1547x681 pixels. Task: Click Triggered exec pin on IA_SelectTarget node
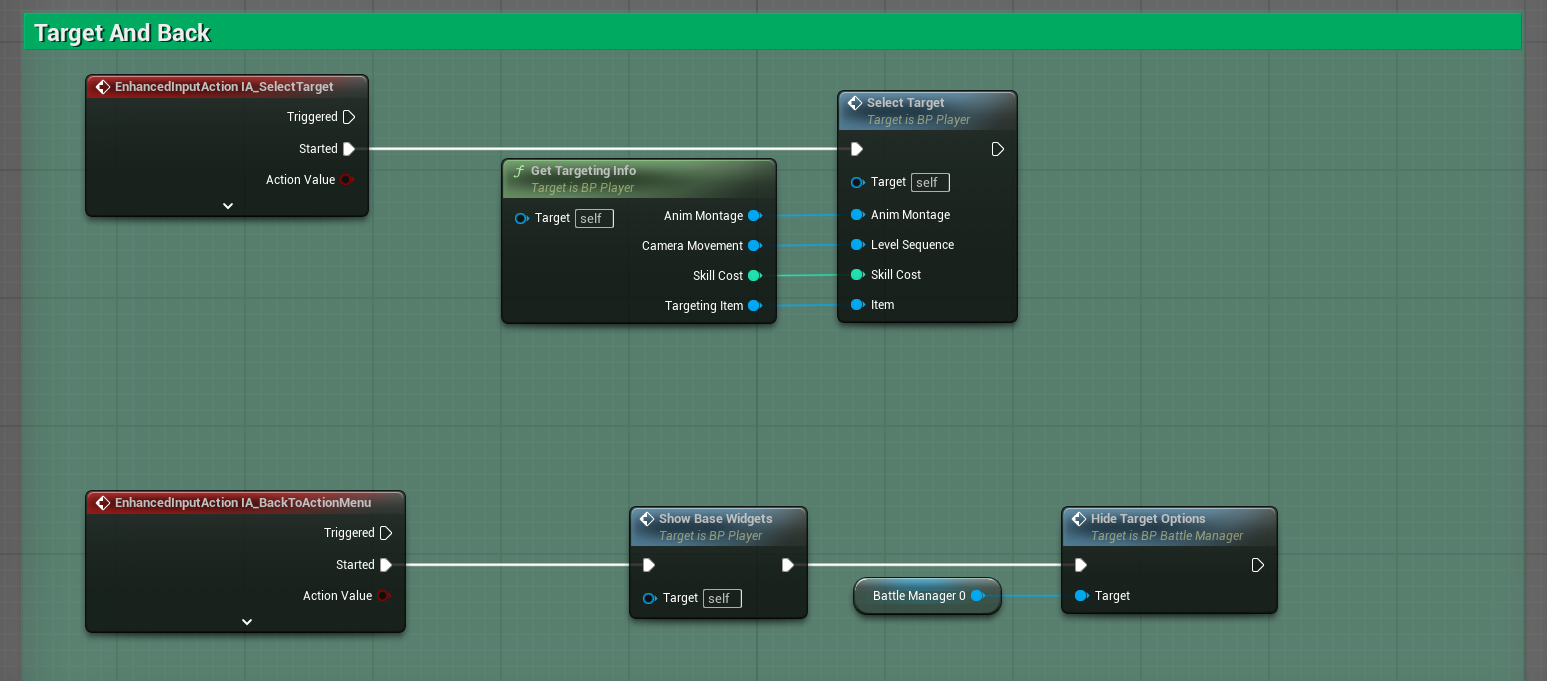tap(349, 117)
